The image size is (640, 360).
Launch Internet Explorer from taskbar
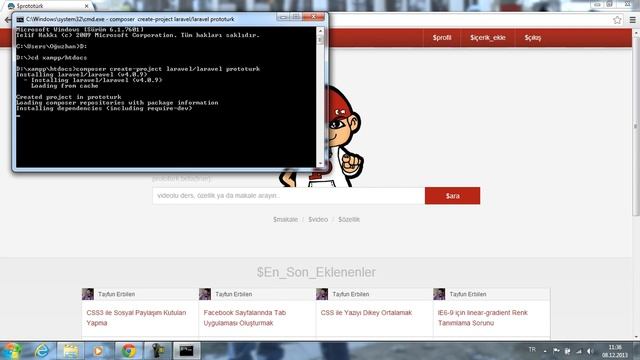pos(41,351)
